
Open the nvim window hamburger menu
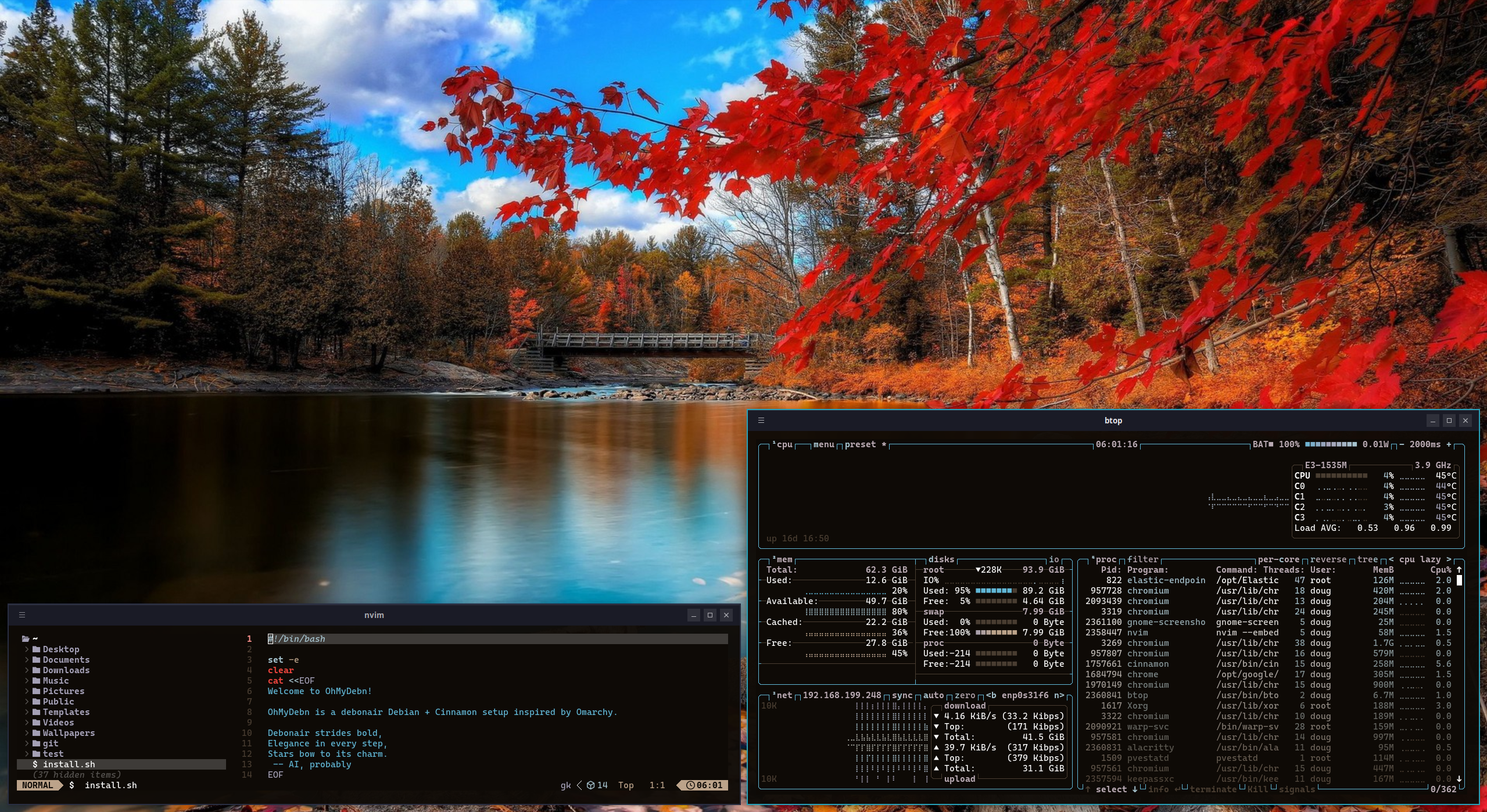22,615
